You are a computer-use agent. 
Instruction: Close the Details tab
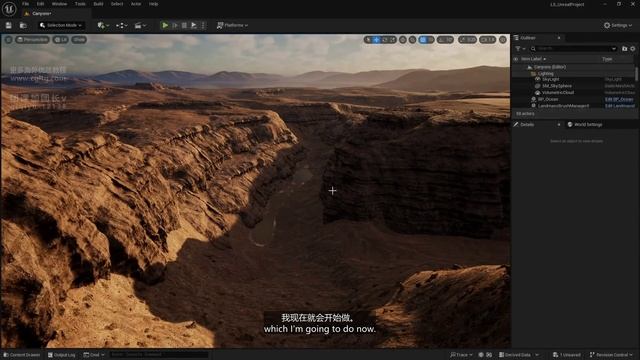[x=559, y=124]
